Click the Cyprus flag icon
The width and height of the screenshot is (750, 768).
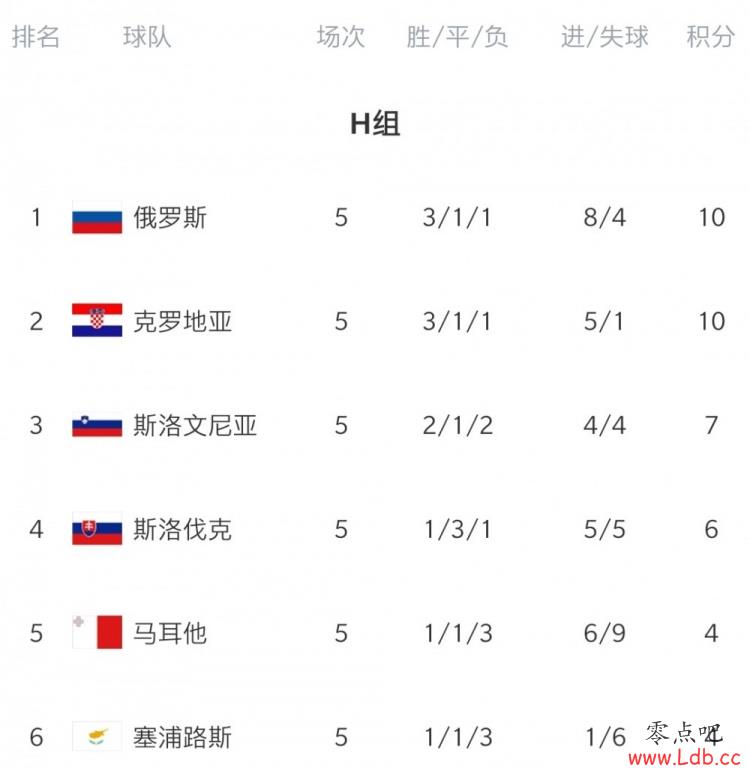pos(97,736)
